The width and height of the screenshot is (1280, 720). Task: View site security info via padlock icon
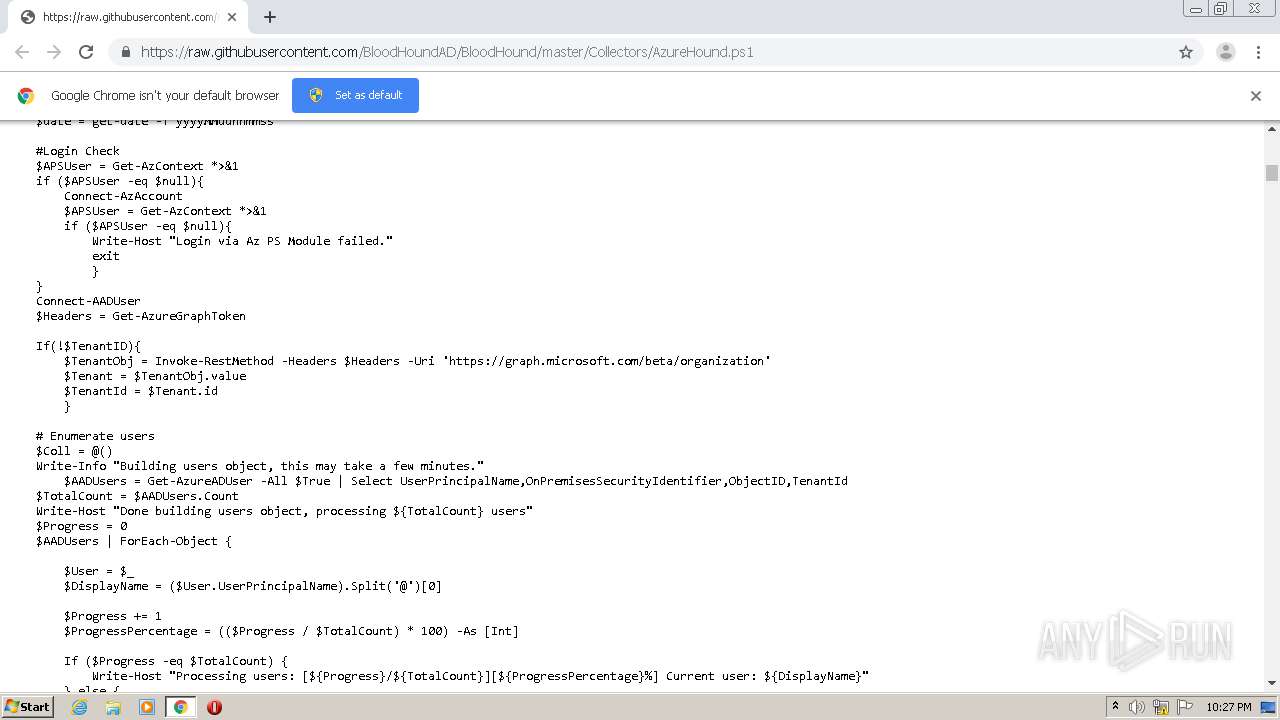(x=125, y=52)
